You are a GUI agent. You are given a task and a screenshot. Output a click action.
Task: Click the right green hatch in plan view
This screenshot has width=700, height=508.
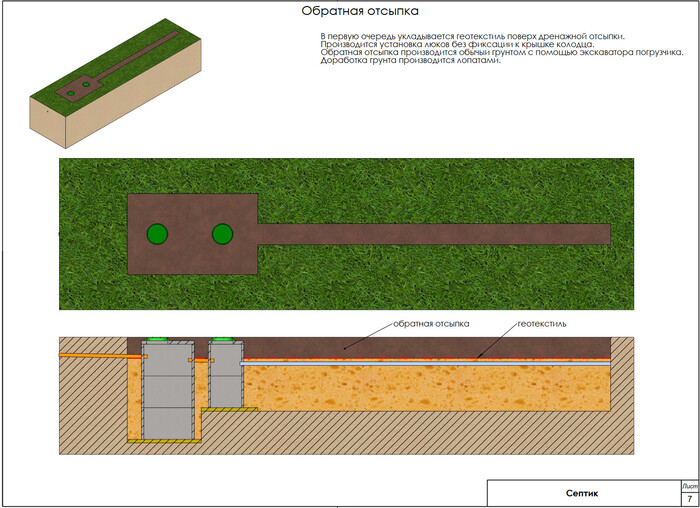[x=222, y=234]
